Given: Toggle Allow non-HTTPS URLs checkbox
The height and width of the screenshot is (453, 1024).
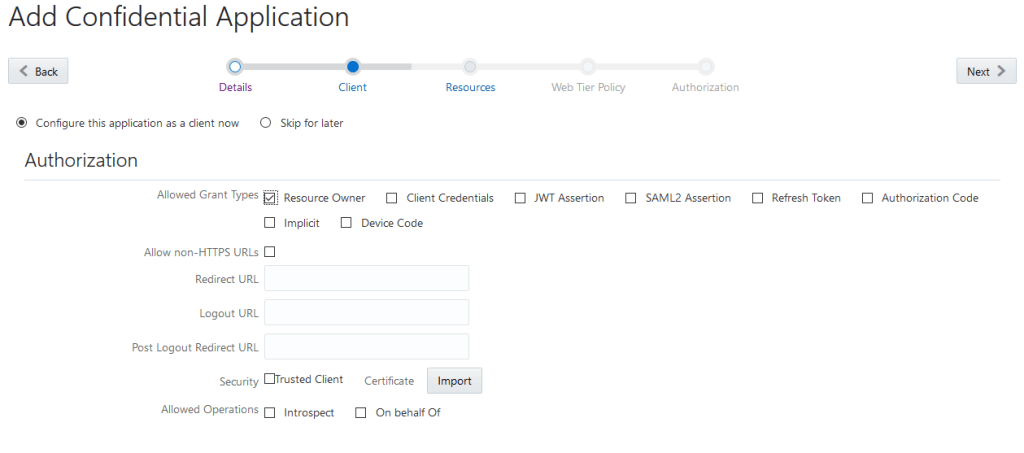Looking at the screenshot, I should tap(270, 252).
